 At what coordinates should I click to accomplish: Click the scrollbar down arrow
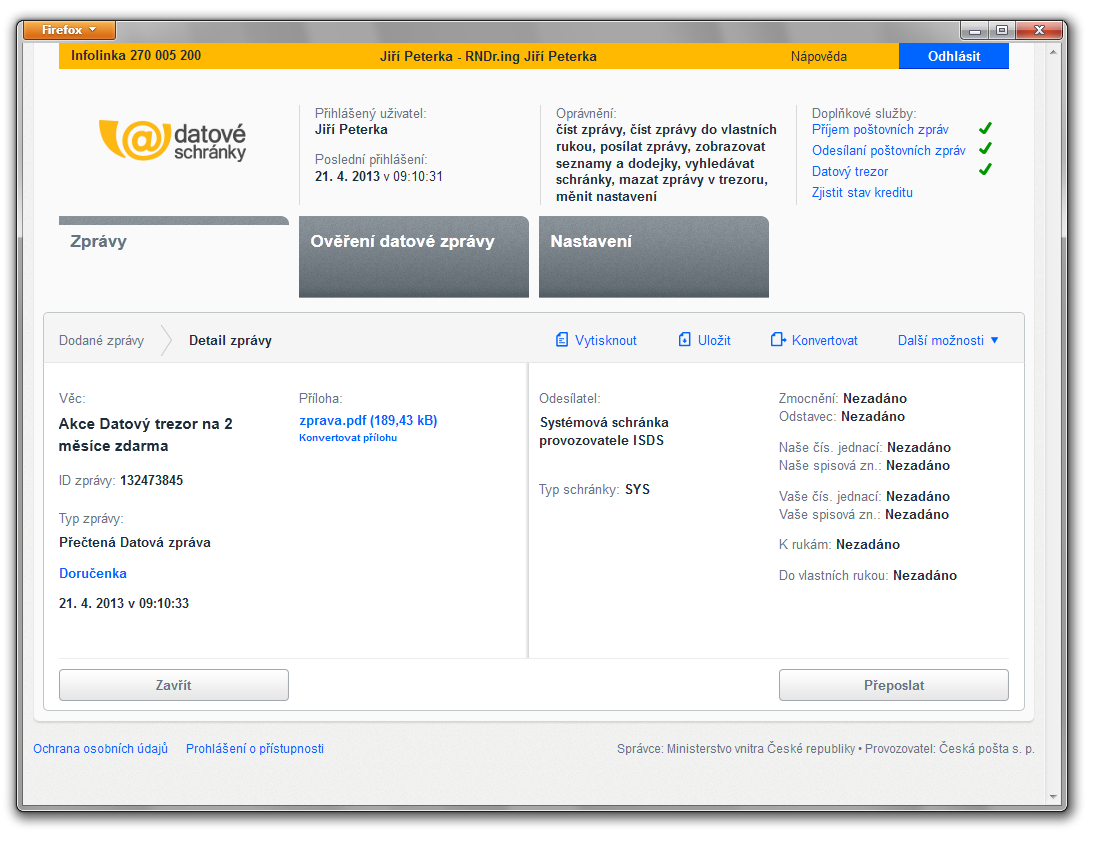point(1054,796)
